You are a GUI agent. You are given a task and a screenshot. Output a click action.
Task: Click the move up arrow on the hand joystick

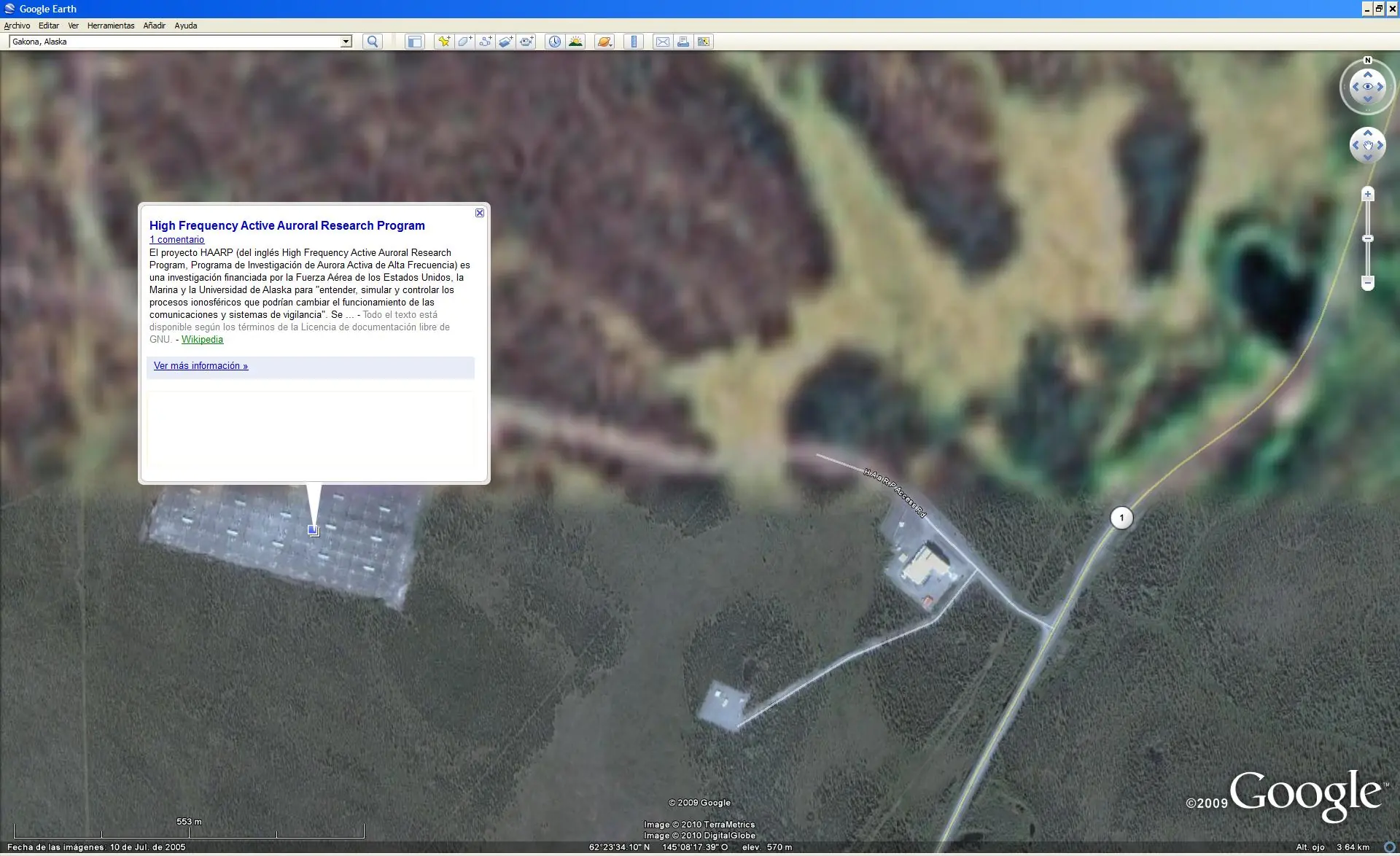point(1368,133)
